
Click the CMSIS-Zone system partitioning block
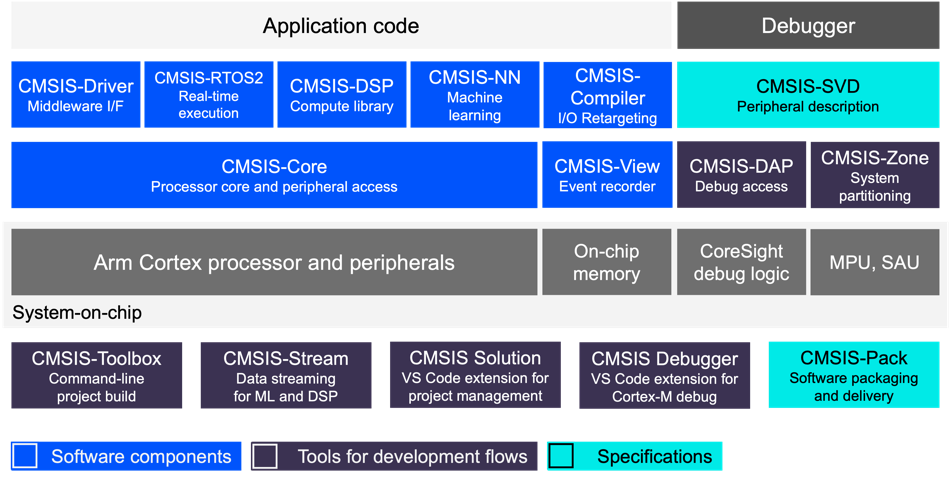(x=875, y=175)
